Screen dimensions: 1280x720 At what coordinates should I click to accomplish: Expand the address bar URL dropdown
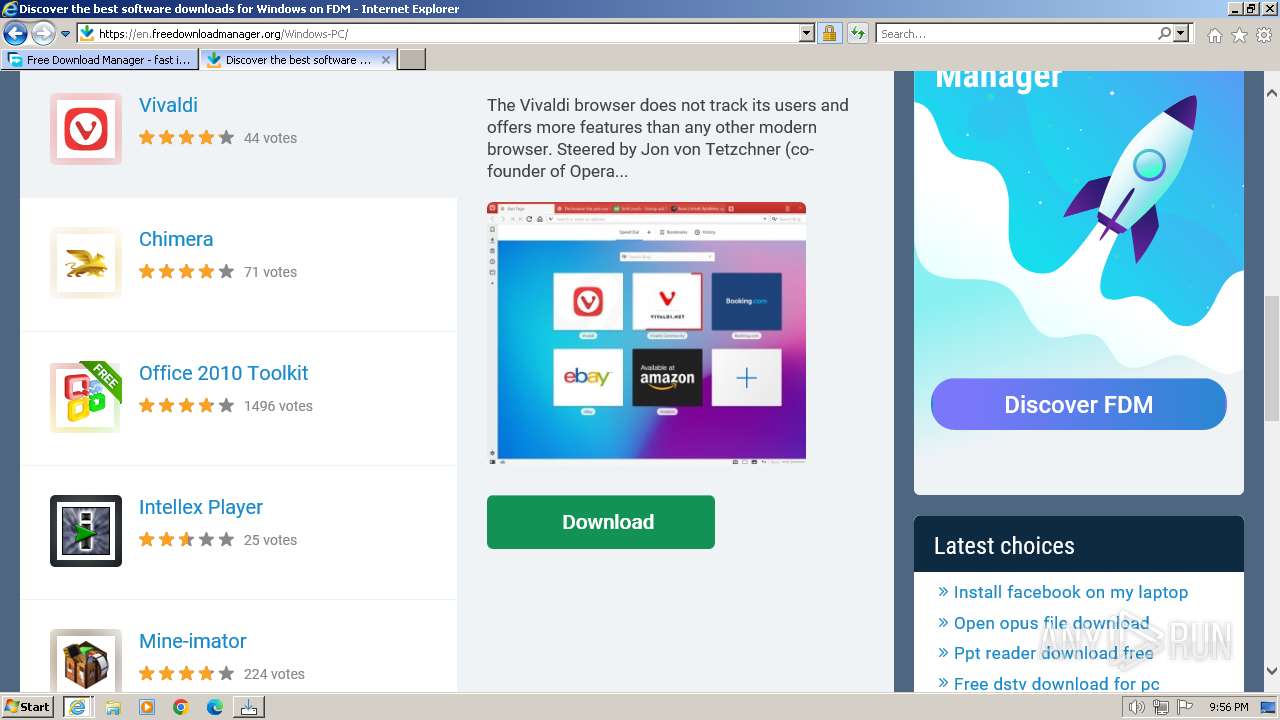[807, 33]
